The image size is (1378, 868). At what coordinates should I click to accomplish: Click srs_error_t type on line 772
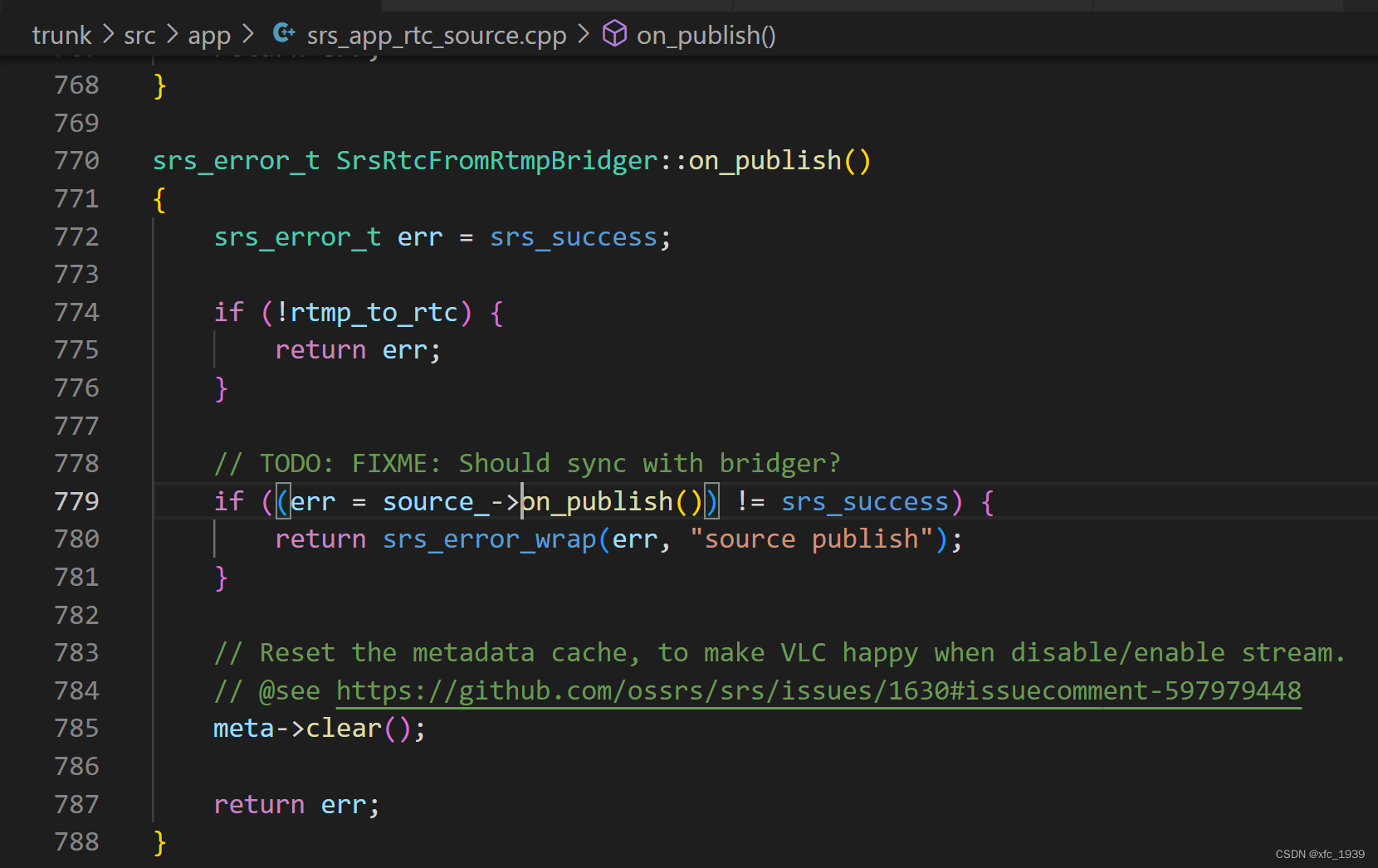coord(297,237)
